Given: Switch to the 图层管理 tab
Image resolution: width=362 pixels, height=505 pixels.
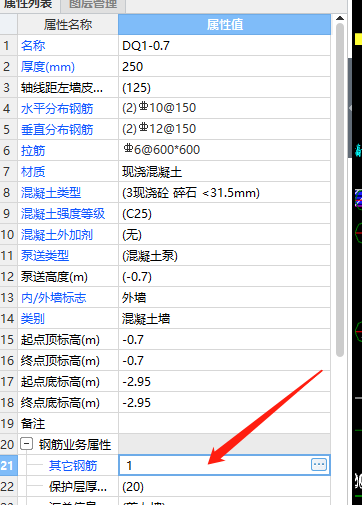Looking at the screenshot, I should (x=93, y=5).
